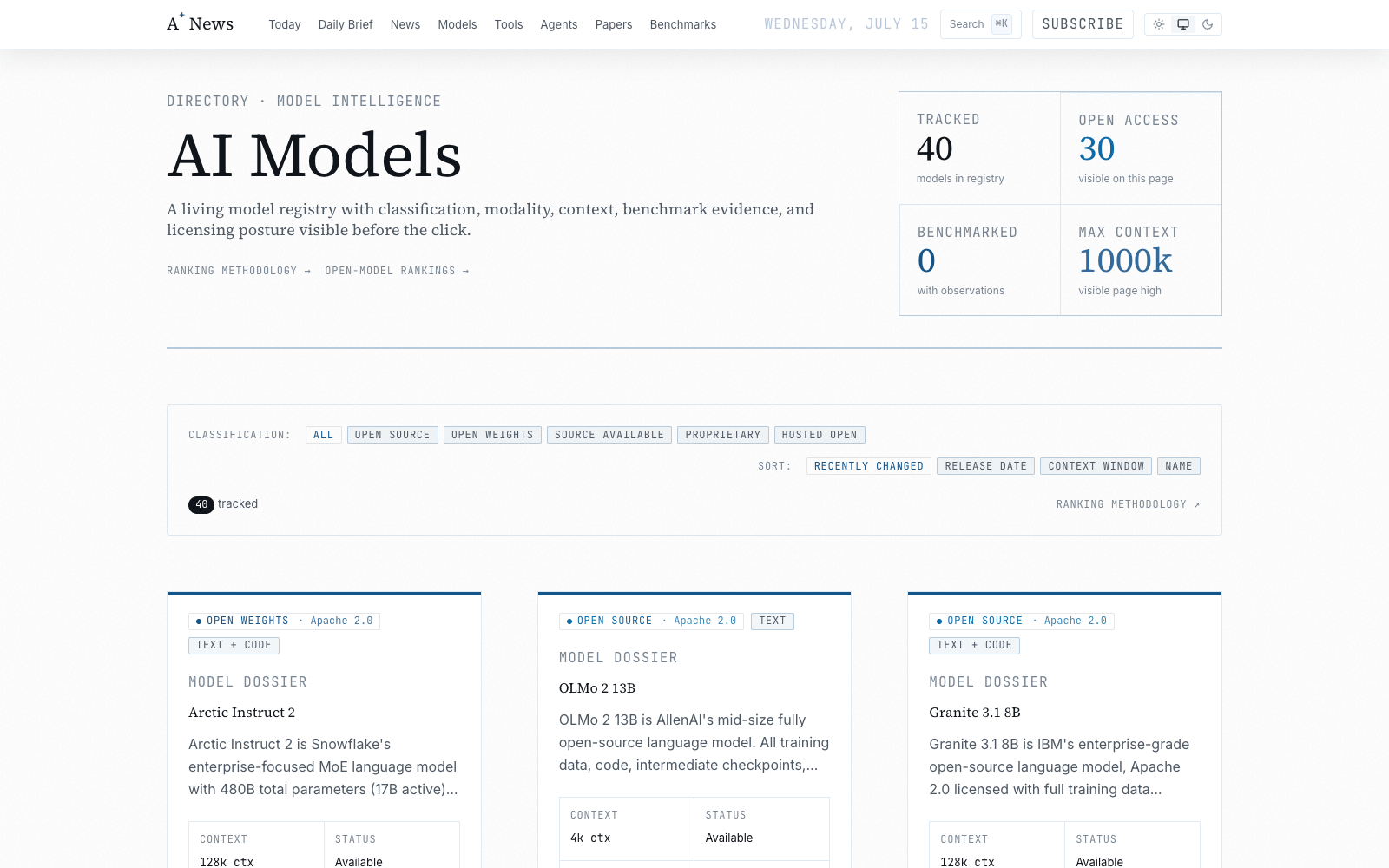1389x868 pixels.
Task: Switch to light theme sun icon
Action: [1159, 24]
